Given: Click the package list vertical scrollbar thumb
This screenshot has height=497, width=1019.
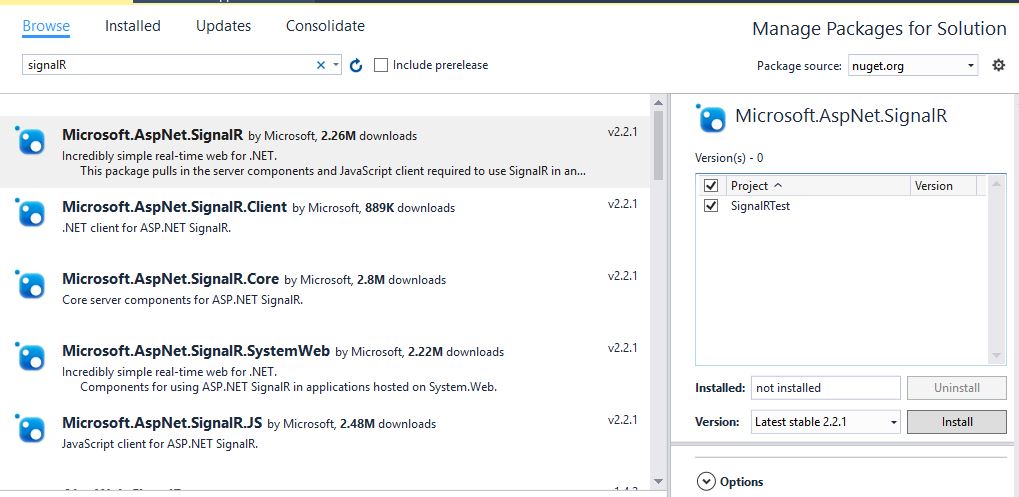Looking at the screenshot, I should pos(658,147).
